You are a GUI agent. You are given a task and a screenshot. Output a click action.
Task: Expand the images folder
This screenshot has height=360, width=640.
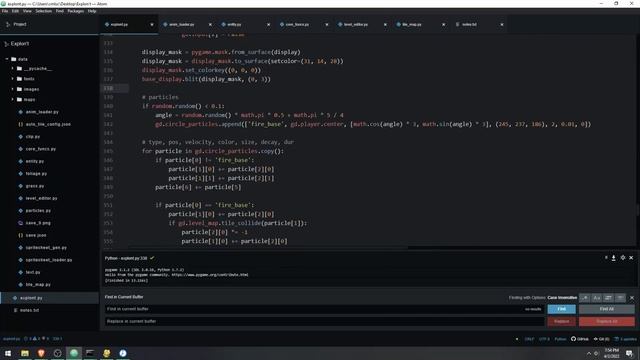tap(13, 89)
